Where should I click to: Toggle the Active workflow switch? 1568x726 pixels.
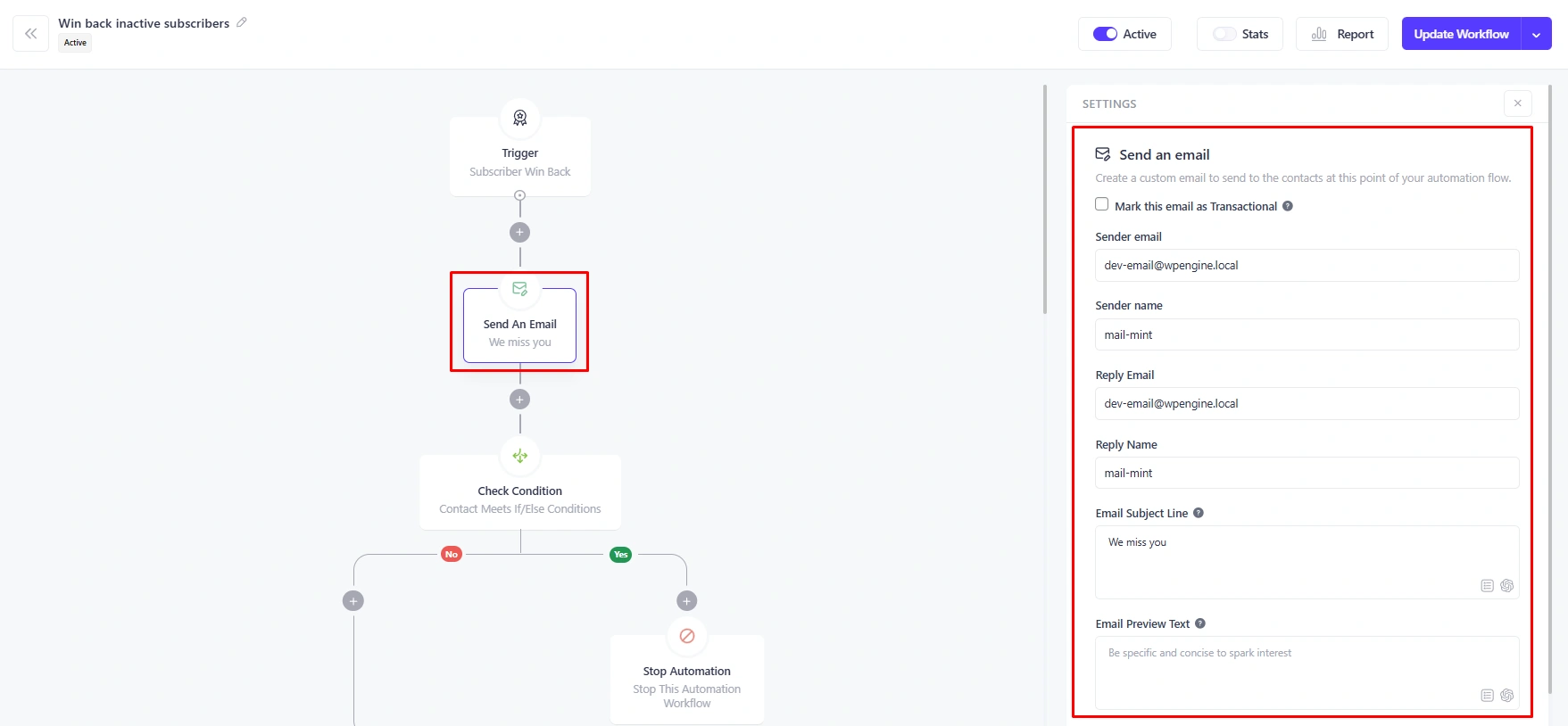point(1105,34)
